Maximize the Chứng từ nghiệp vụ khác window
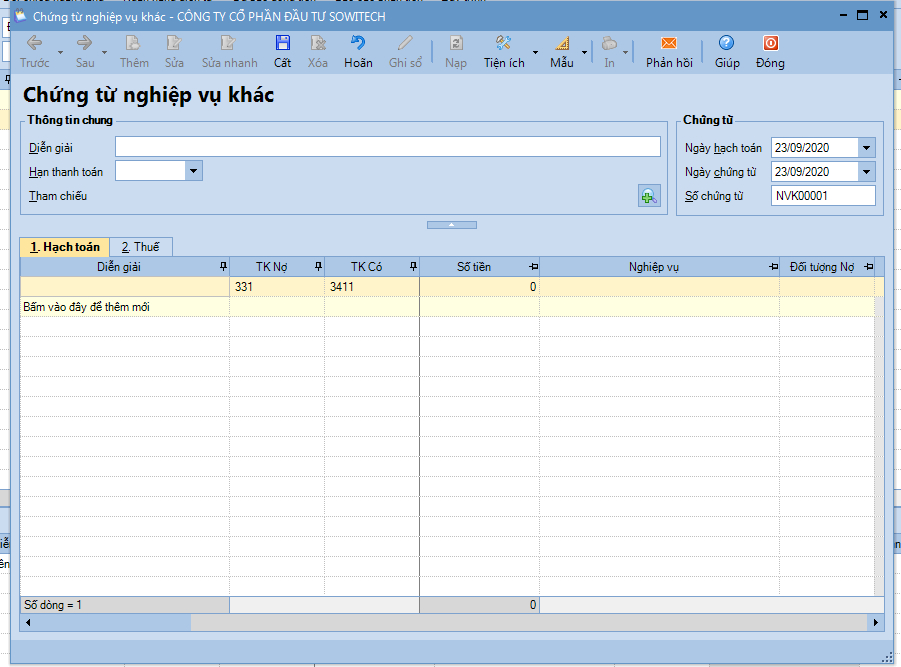The height and width of the screenshot is (667, 901). click(x=862, y=16)
